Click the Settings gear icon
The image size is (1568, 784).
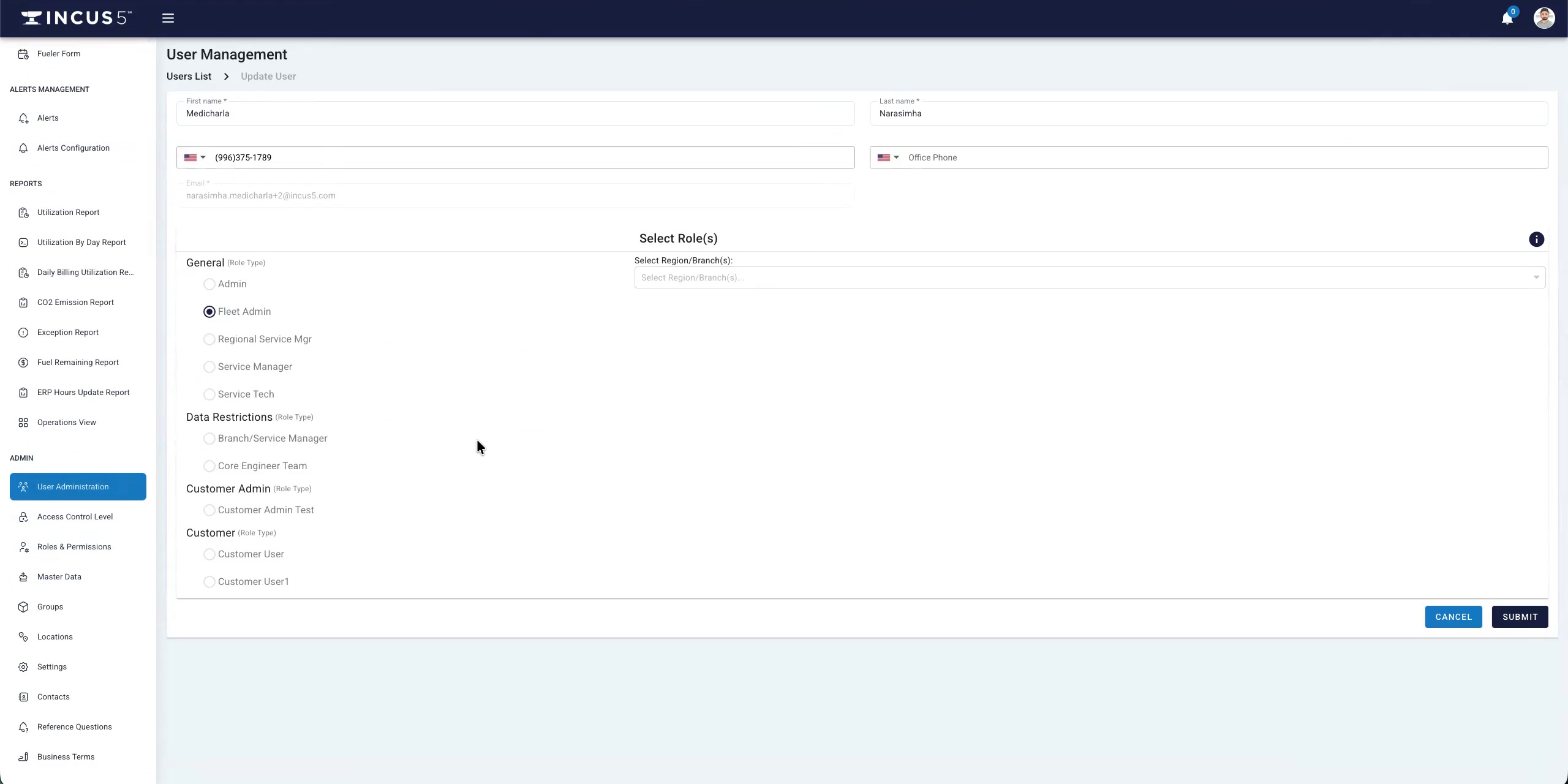click(23, 667)
